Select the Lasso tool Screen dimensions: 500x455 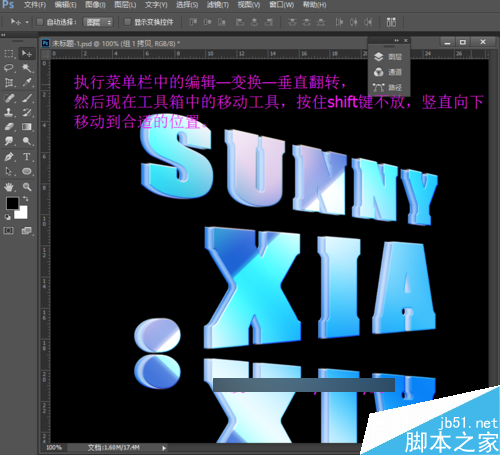pyautogui.click(x=9, y=68)
